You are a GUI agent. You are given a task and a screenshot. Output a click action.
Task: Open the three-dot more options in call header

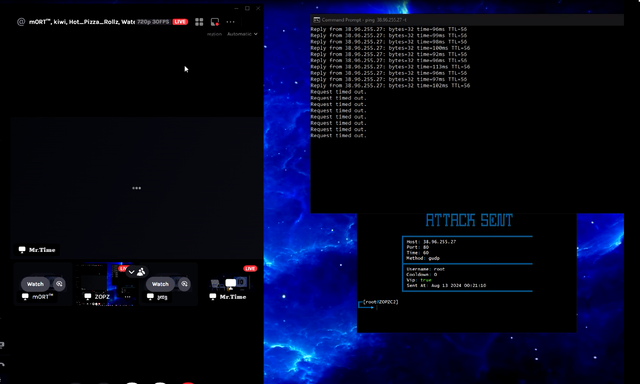pos(231,22)
